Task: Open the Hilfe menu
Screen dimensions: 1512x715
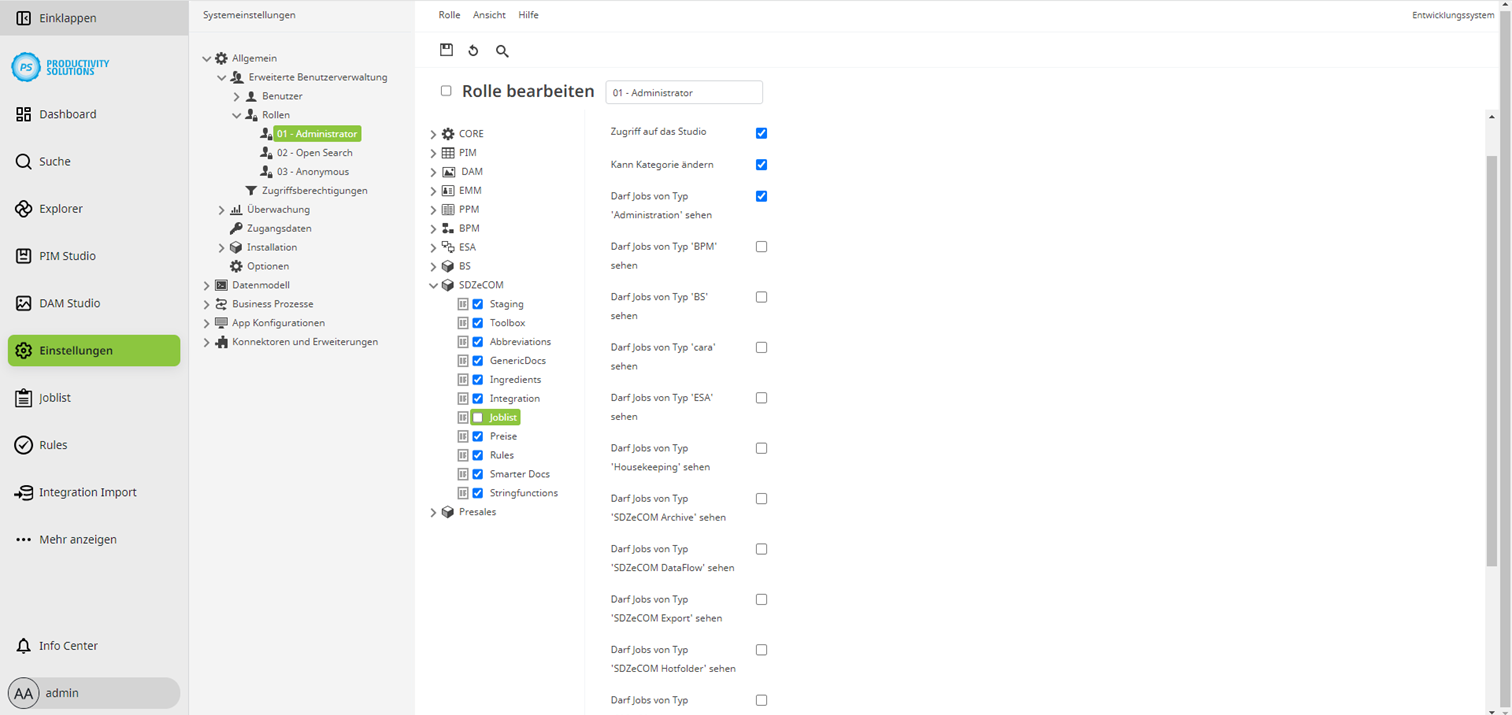Action: coord(528,14)
